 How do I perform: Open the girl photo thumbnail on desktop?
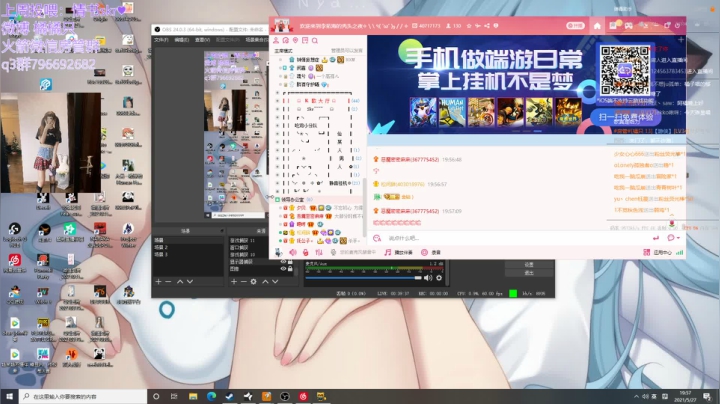(x=51, y=143)
